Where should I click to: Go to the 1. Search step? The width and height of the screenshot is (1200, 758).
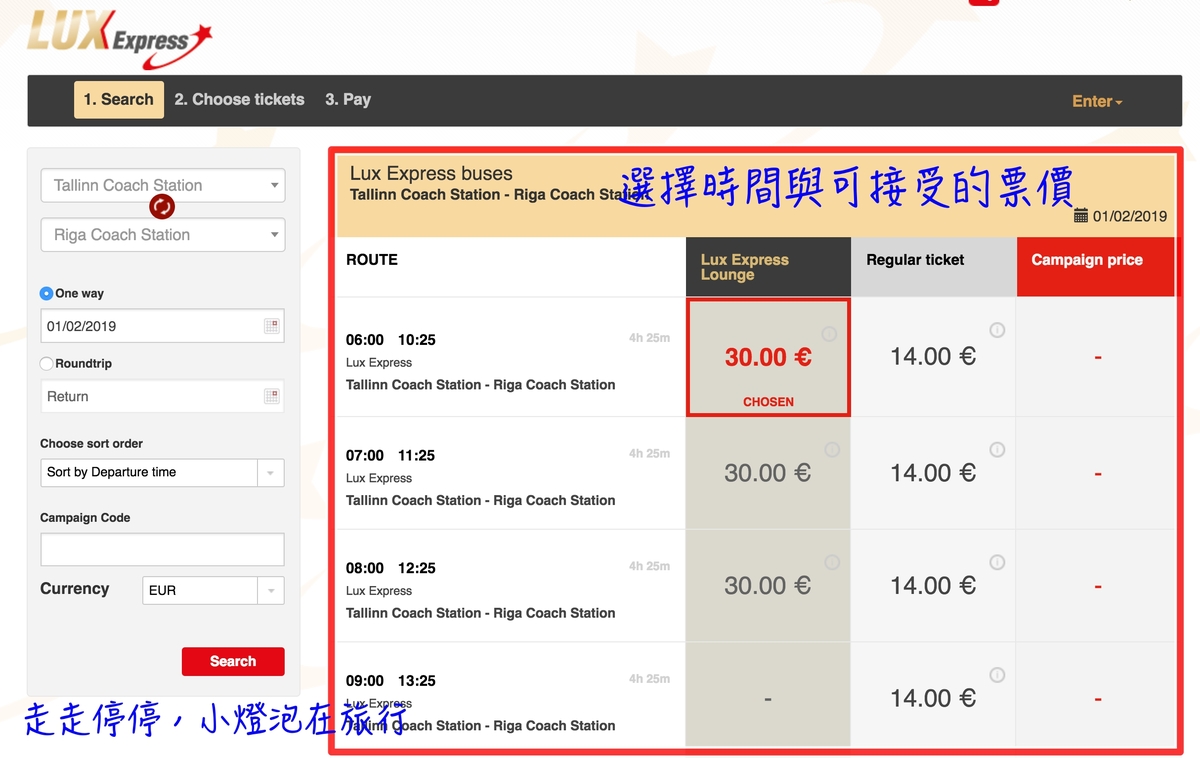[x=119, y=100]
